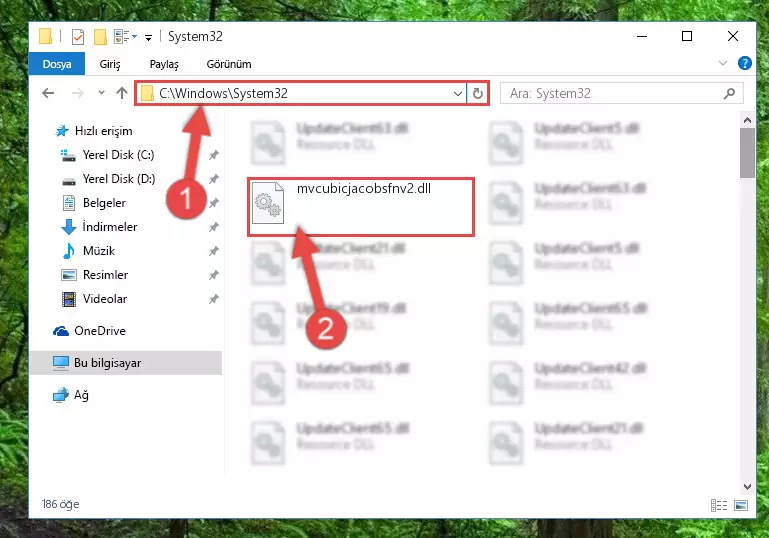Click the pin icon next to Videolar
This screenshot has height=538, width=769.
click(213, 299)
